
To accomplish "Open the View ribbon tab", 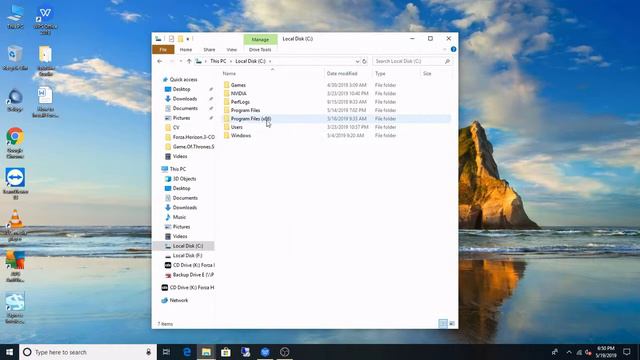I will pos(231,49).
